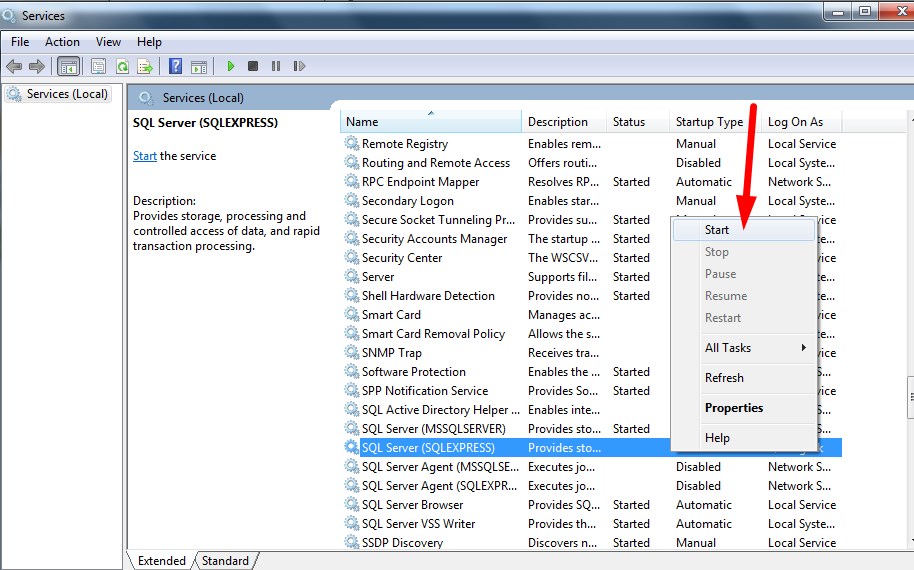The image size is (914, 570).
Task: Click the gear icon beside Software Protection
Action: click(x=351, y=371)
